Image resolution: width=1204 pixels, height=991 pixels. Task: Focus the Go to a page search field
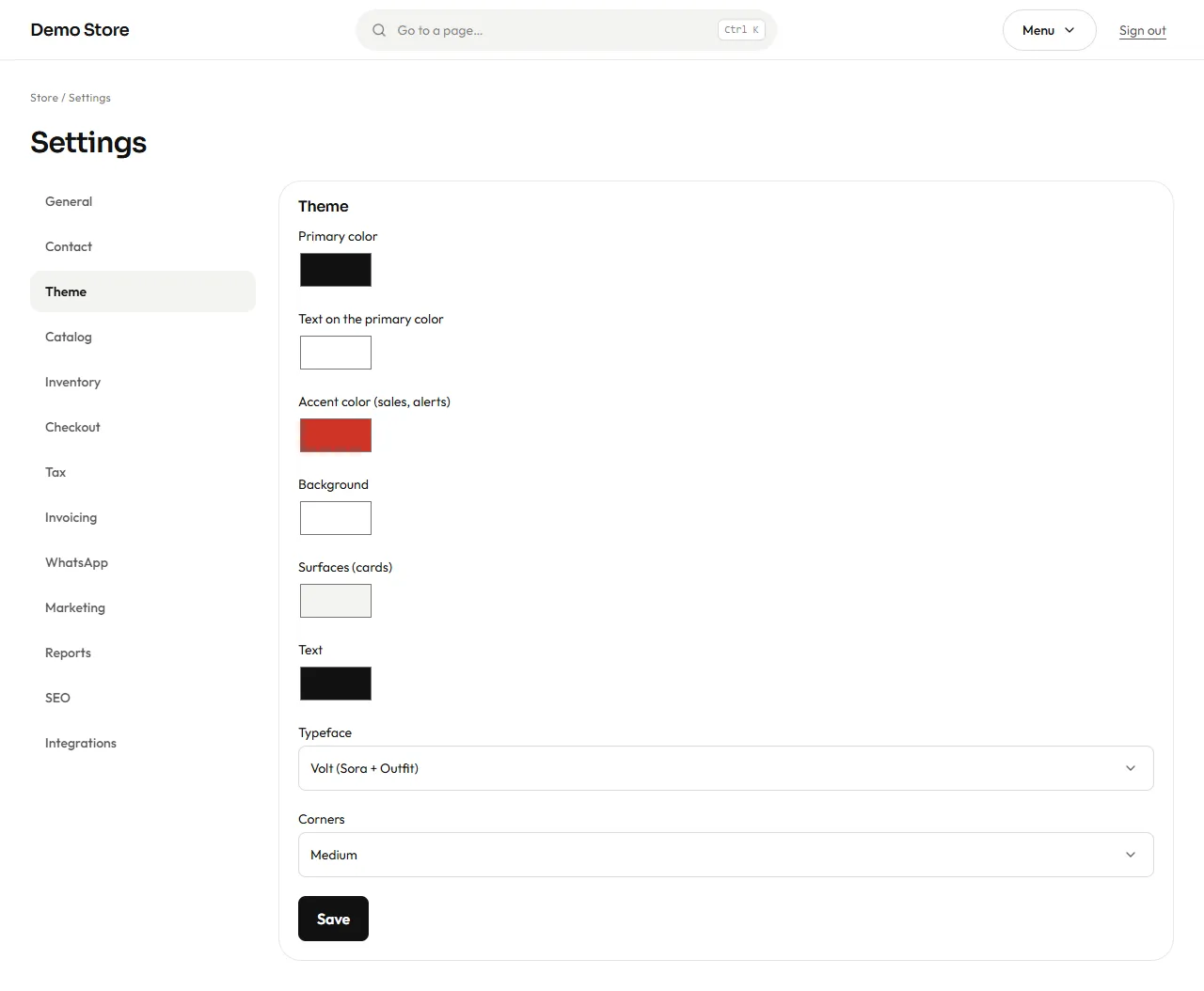pyautogui.click(x=566, y=30)
